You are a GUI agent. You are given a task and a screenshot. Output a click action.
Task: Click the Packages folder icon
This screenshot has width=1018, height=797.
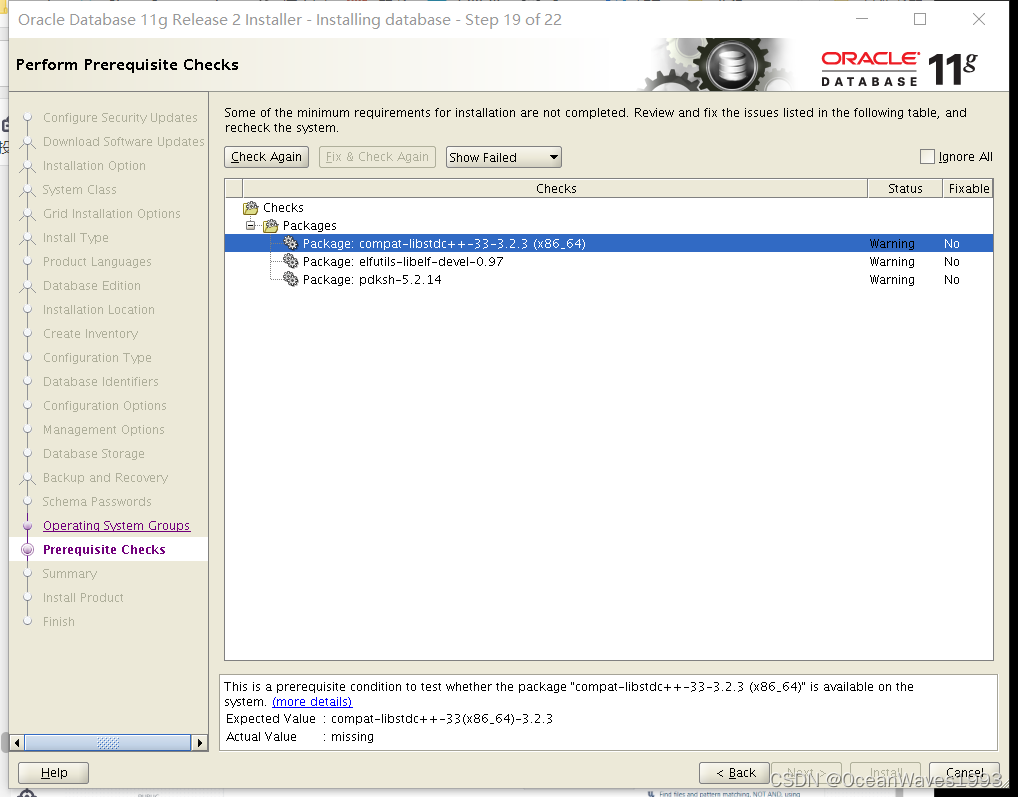(271, 226)
